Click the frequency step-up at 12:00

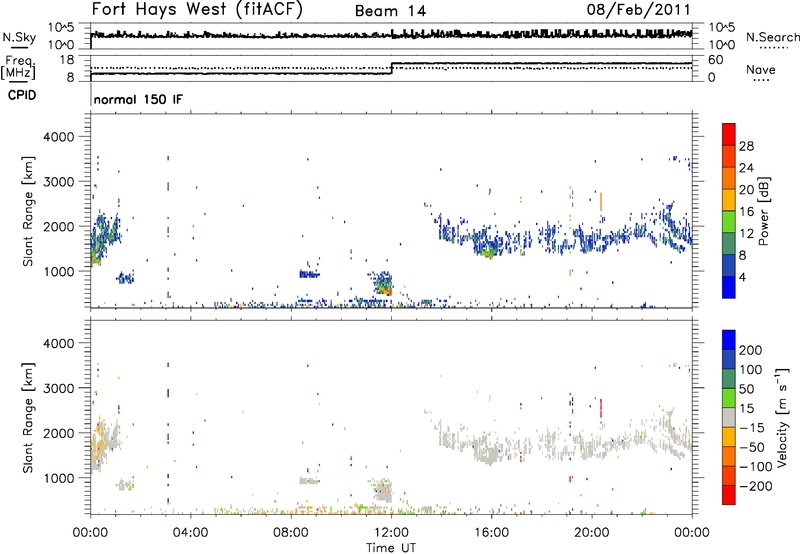[x=391, y=68]
